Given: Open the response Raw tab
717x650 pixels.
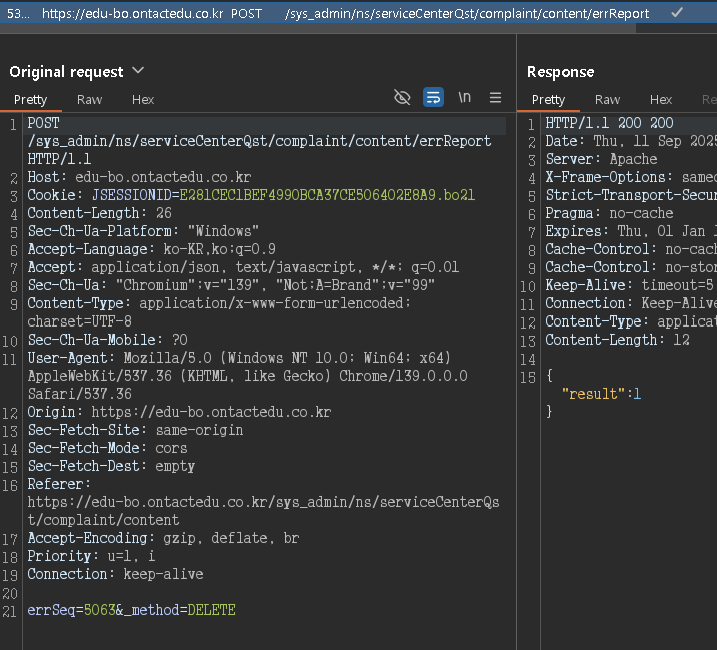Looking at the screenshot, I should click(607, 99).
